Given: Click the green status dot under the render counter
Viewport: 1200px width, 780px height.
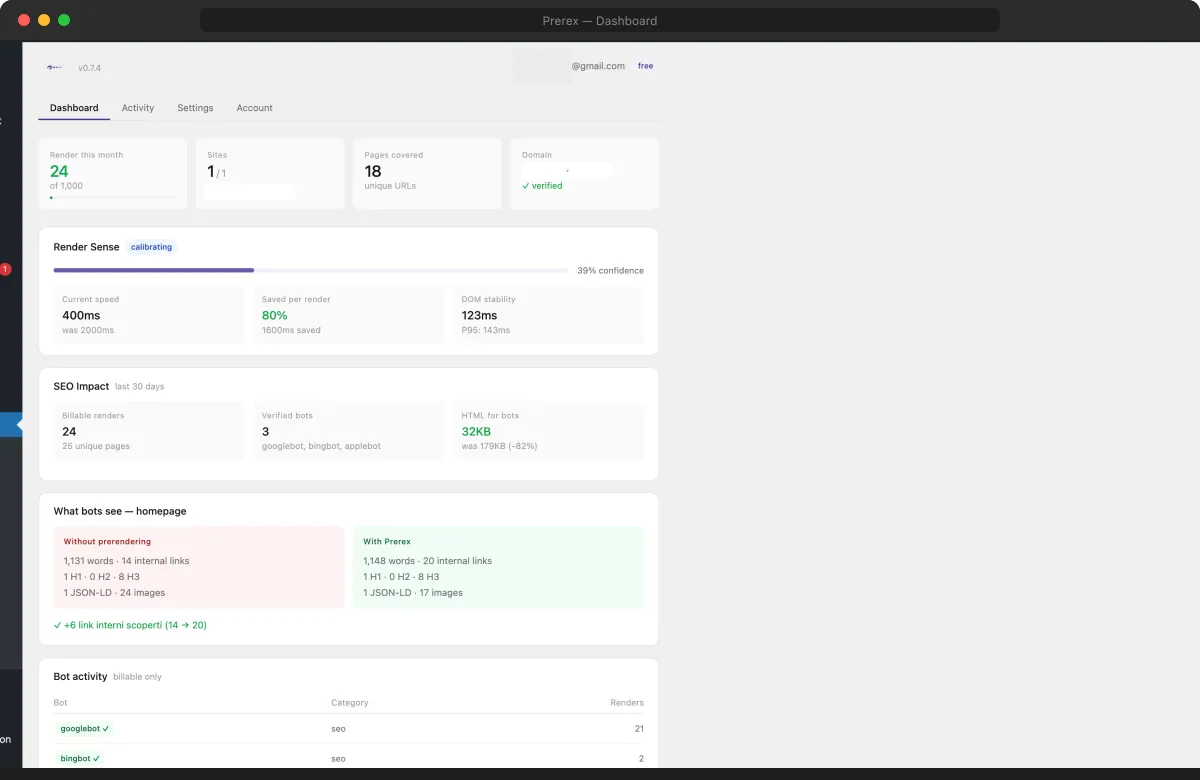Looking at the screenshot, I should point(51,197).
